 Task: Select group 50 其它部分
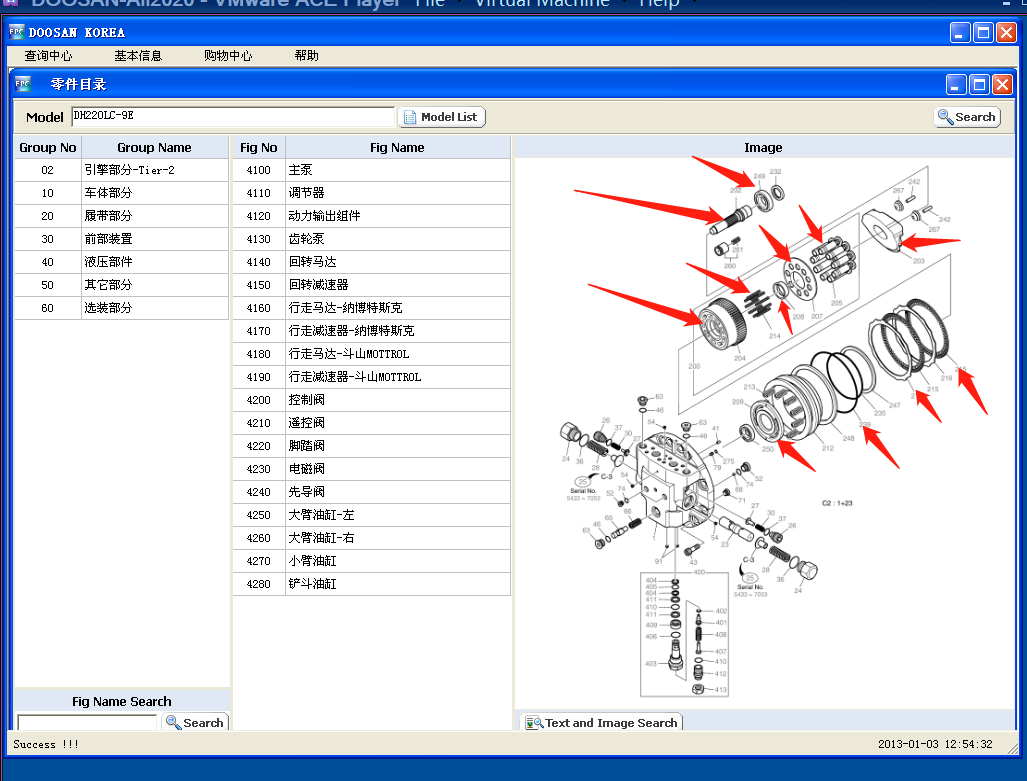pyautogui.click(x=121, y=285)
